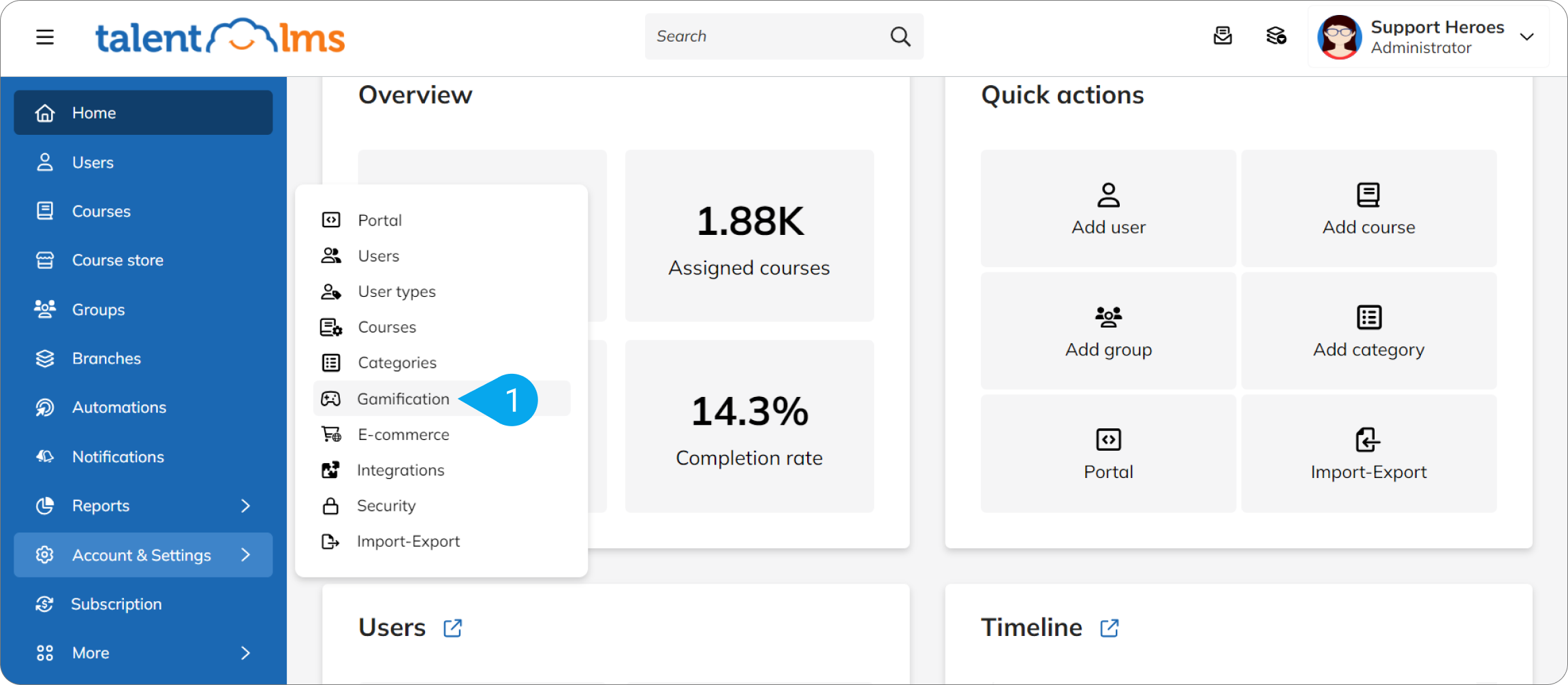
Task: Open the branches switcher icon in header
Action: point(1276,36)
